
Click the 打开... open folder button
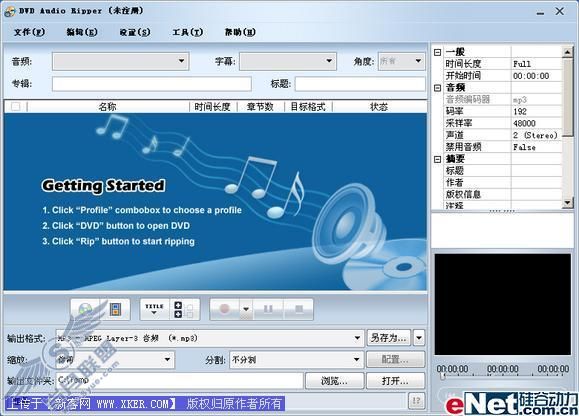click(x=395, y=381)
